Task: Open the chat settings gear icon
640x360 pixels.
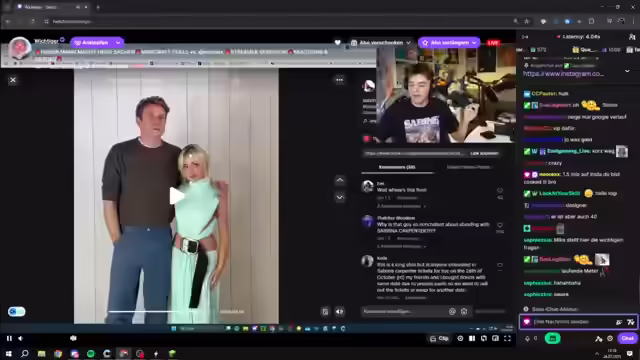Action: (610, 338)
